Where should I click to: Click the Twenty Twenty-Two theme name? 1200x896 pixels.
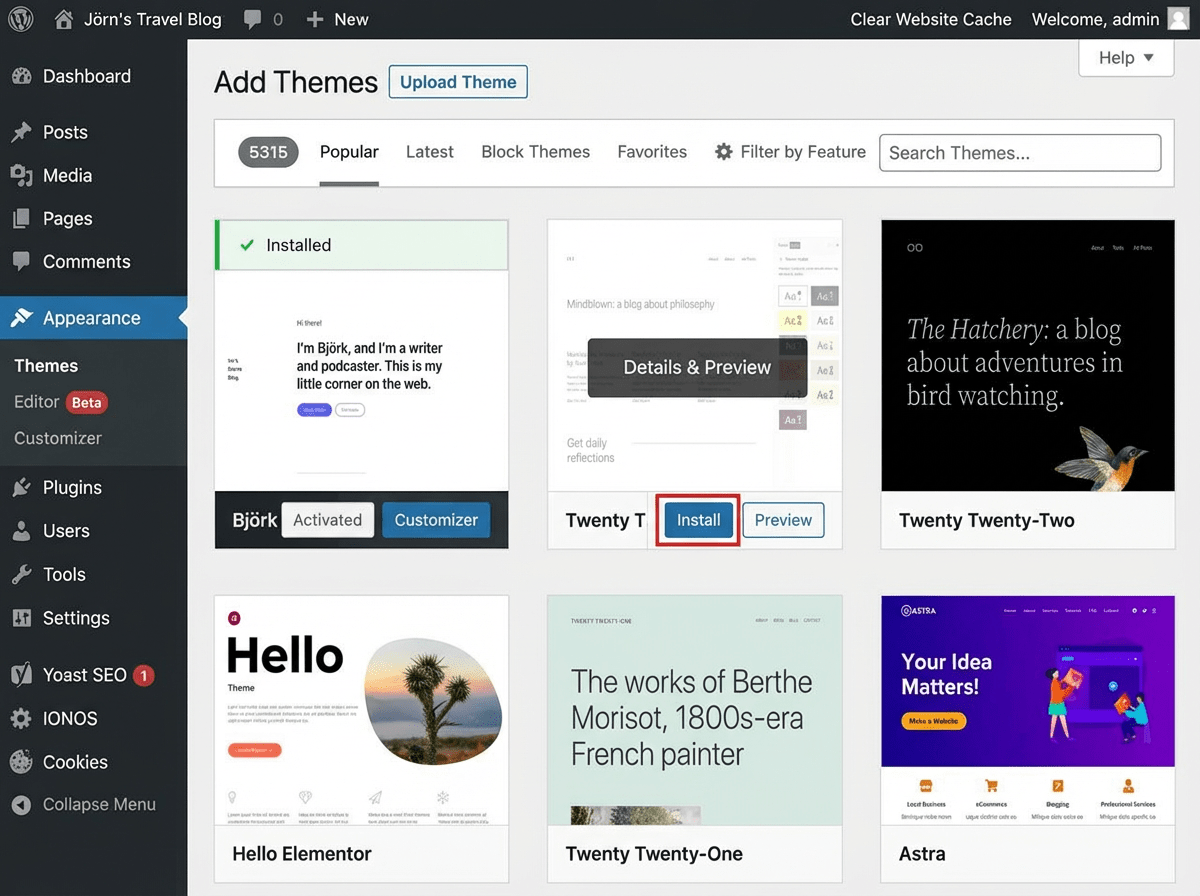pos(987,521)
